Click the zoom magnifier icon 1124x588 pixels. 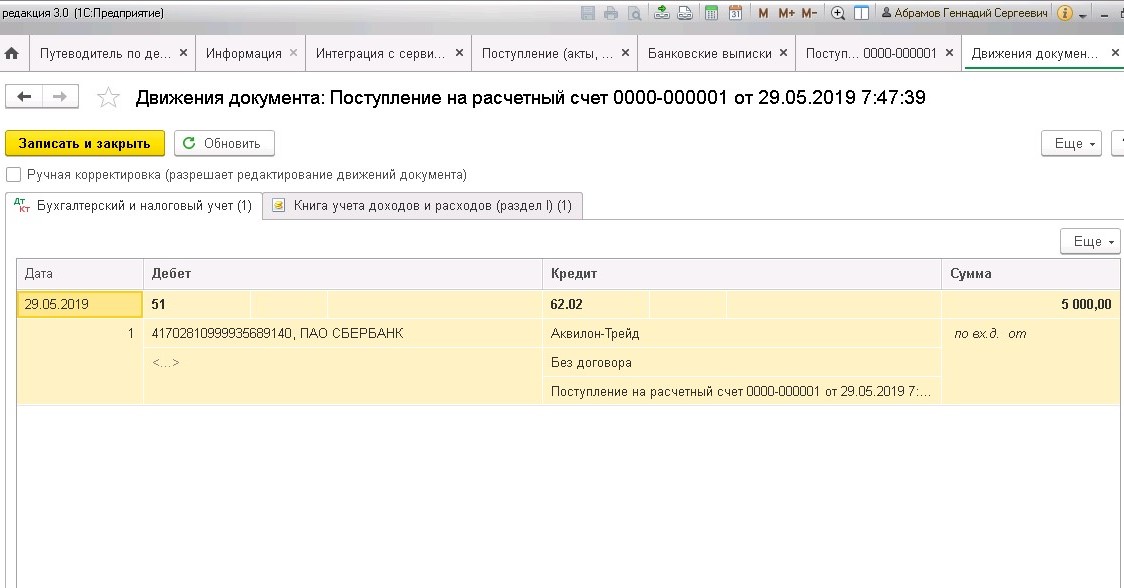click(x=838, y=13)
